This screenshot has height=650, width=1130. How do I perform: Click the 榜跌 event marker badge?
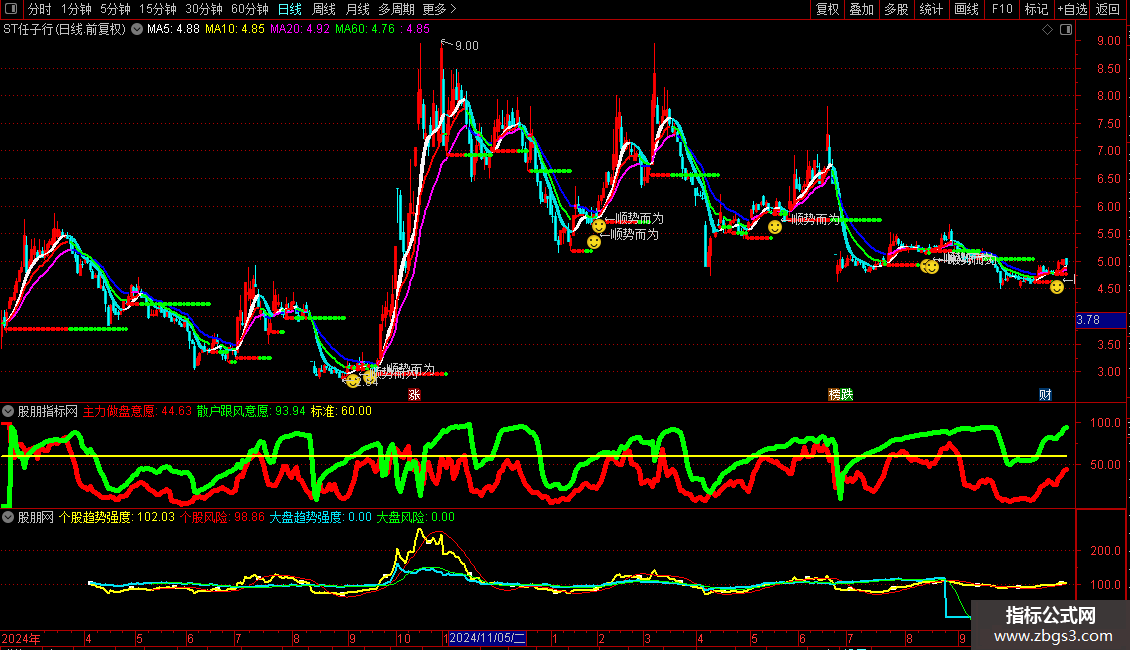841,395
